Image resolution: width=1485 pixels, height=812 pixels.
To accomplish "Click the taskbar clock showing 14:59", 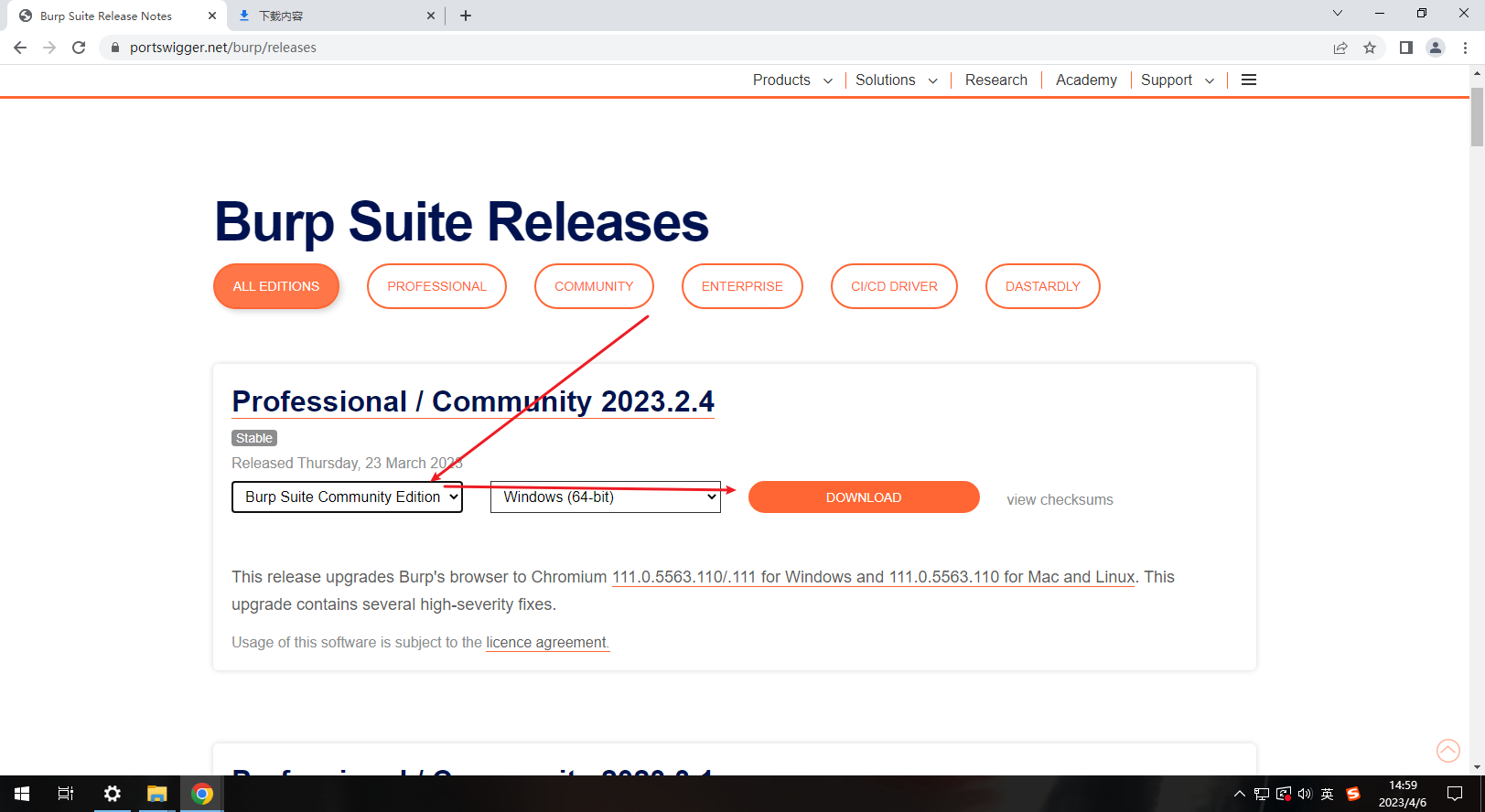I will [x=1403, y=794].
